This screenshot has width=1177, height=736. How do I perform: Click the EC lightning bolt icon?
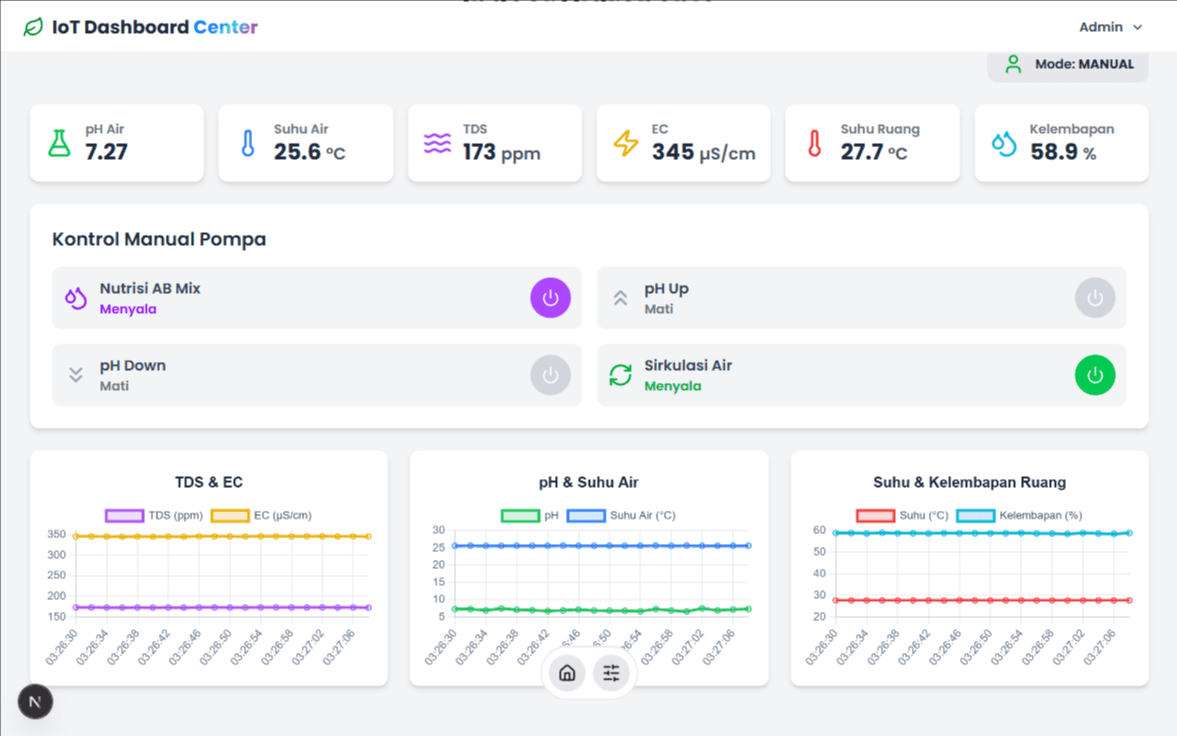626,143
